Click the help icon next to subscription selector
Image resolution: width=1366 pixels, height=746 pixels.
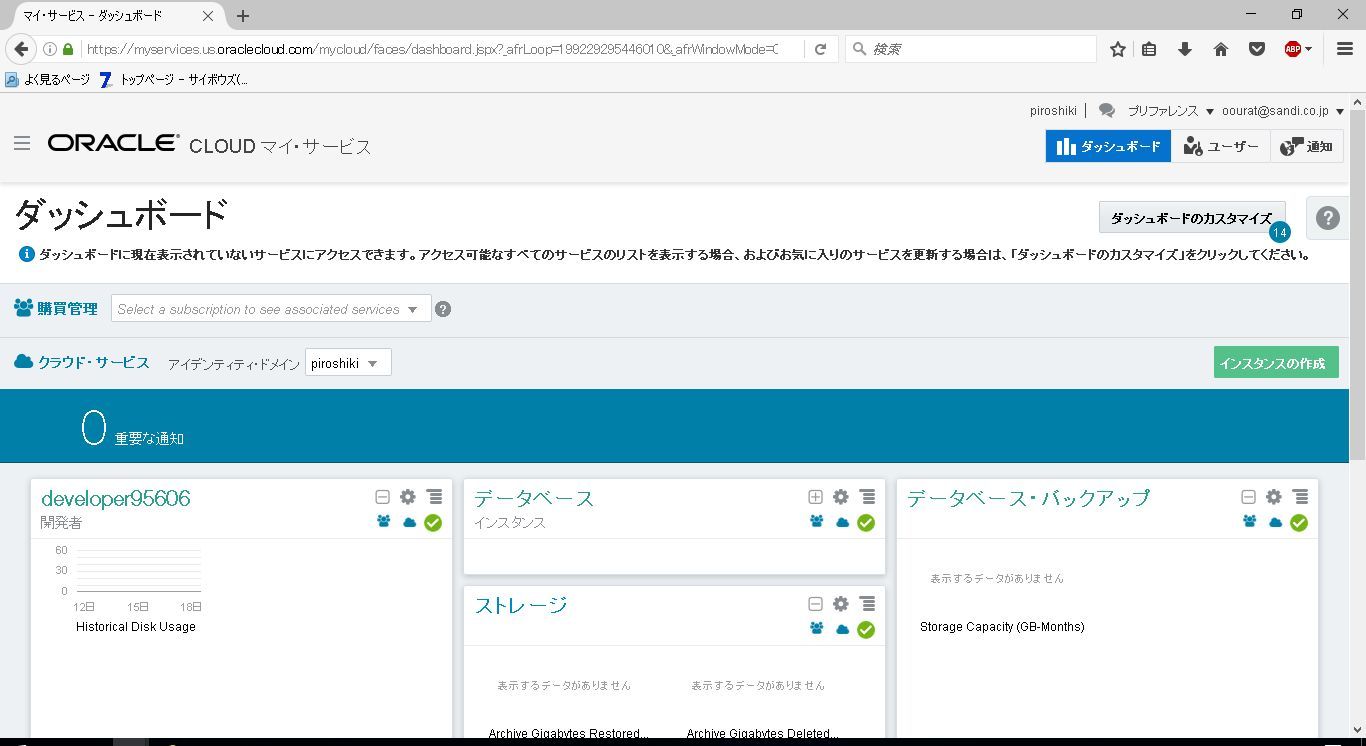coord(443,309)
